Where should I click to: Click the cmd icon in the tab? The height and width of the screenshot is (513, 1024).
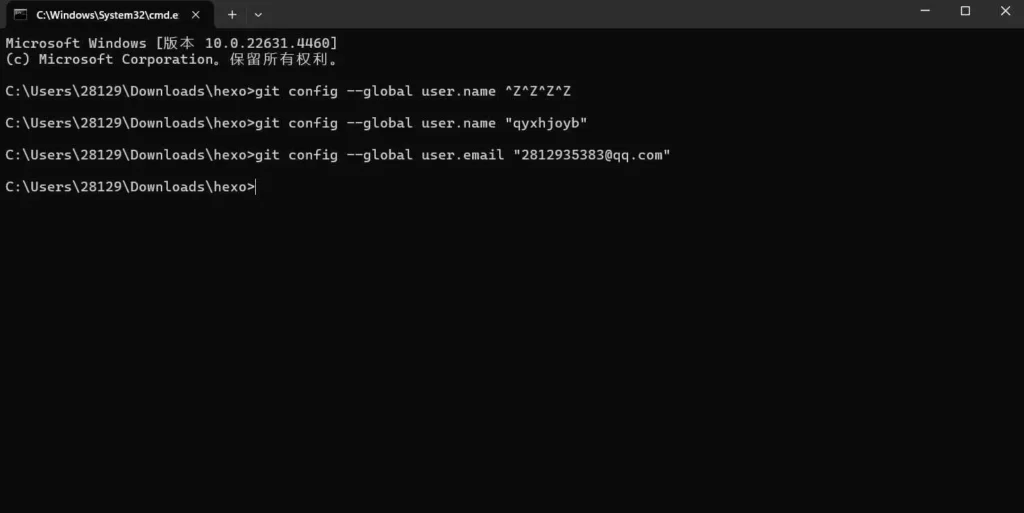coord(20,14)
